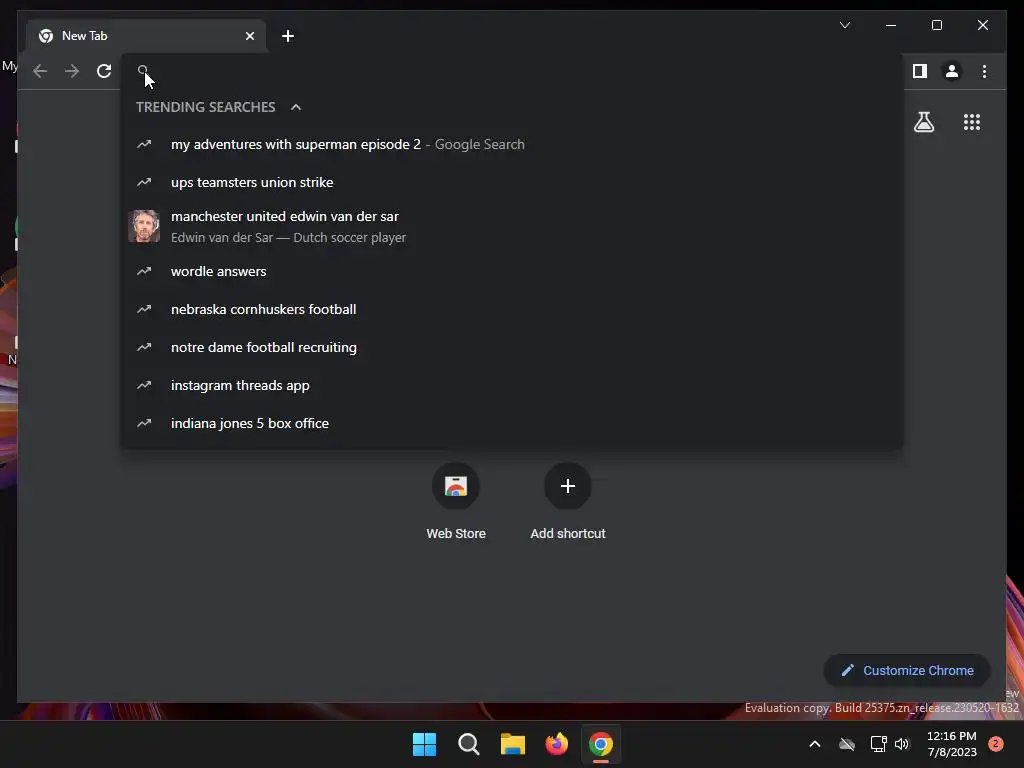This screenshot has width=1024, height=768.
Task: Choose 'instagram threads app' trending search
Action: [x=512, y=385]
